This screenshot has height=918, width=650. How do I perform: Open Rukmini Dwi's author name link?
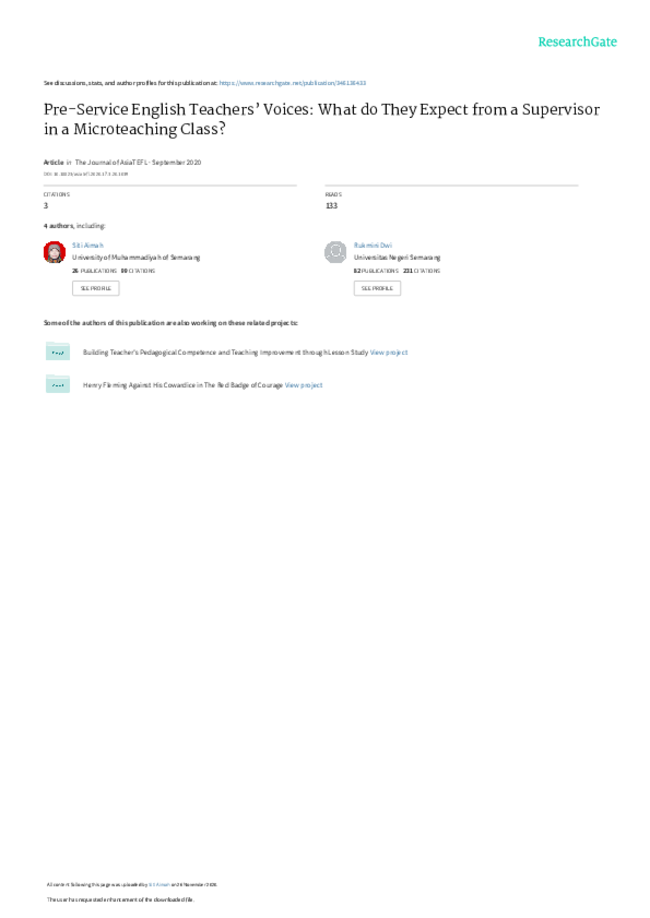(373, 245)
